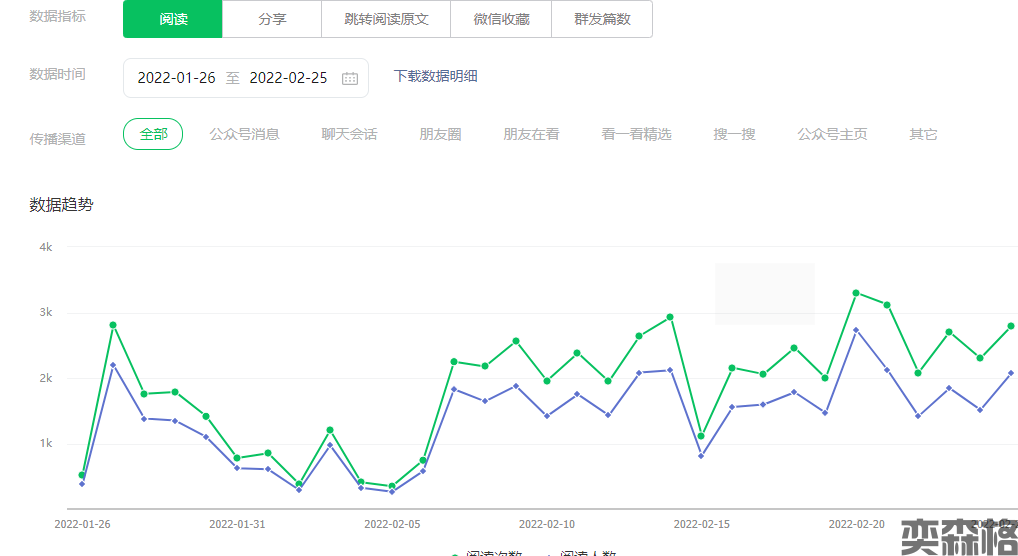
Task: Click the 下载数据明细 download link
Action: (x=435, y=76)
